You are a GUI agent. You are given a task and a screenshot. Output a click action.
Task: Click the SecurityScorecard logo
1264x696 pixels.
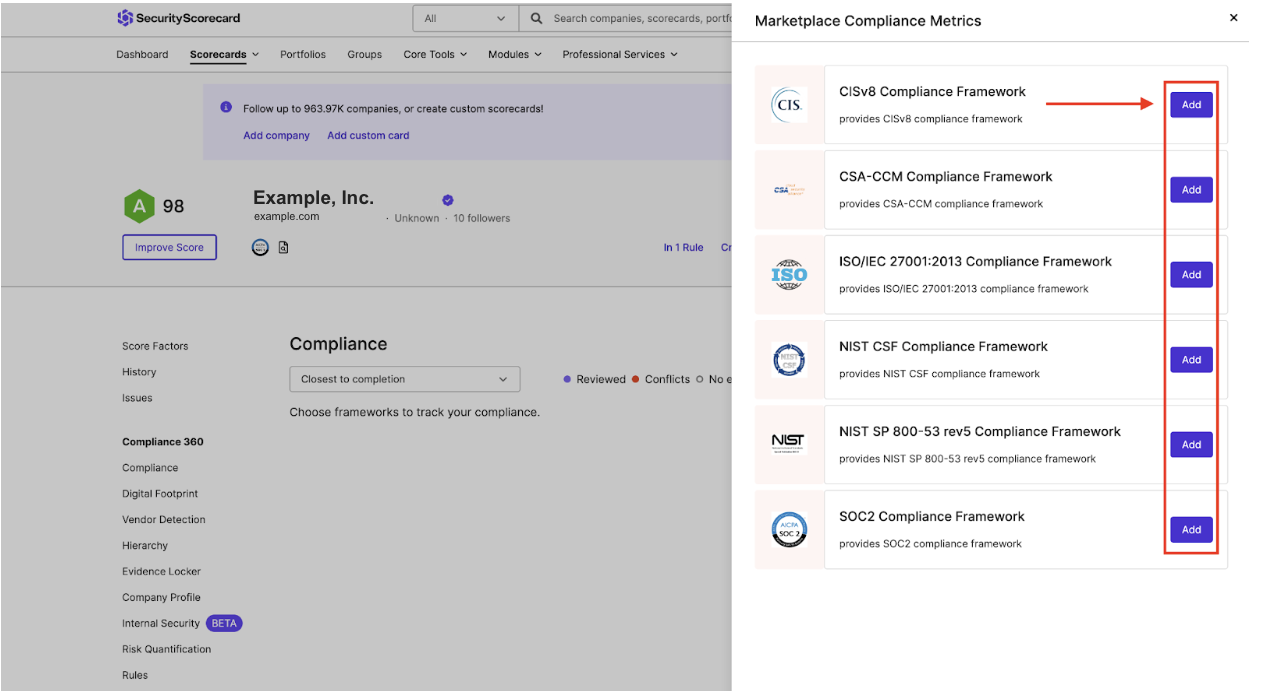click(x=179, y=18)
